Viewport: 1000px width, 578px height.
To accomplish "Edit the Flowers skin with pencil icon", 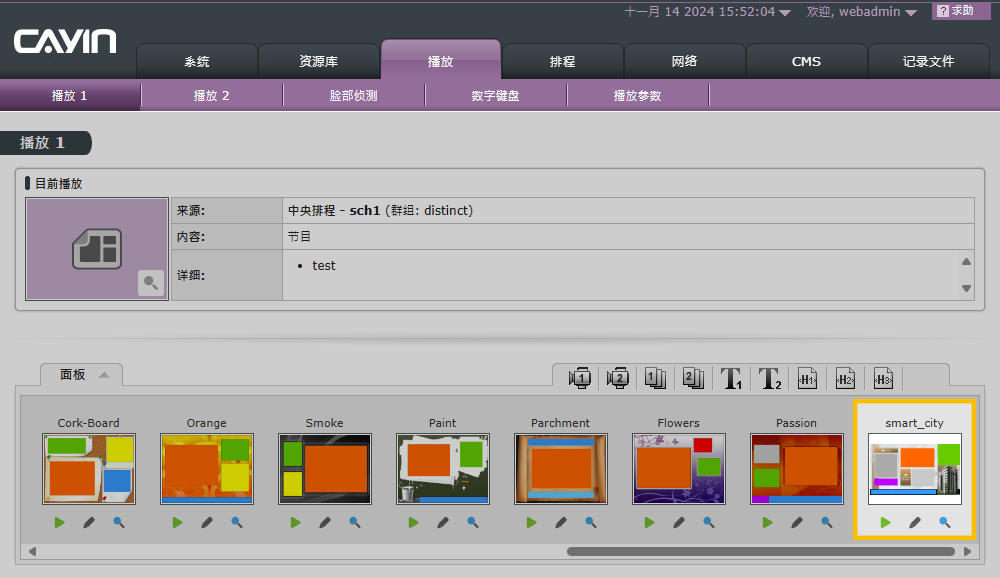I will [679, 522].
